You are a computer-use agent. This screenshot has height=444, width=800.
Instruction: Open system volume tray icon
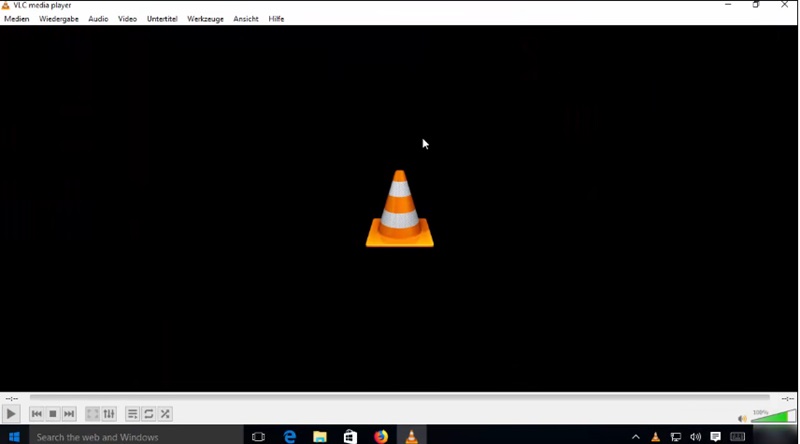pos(695,437)
